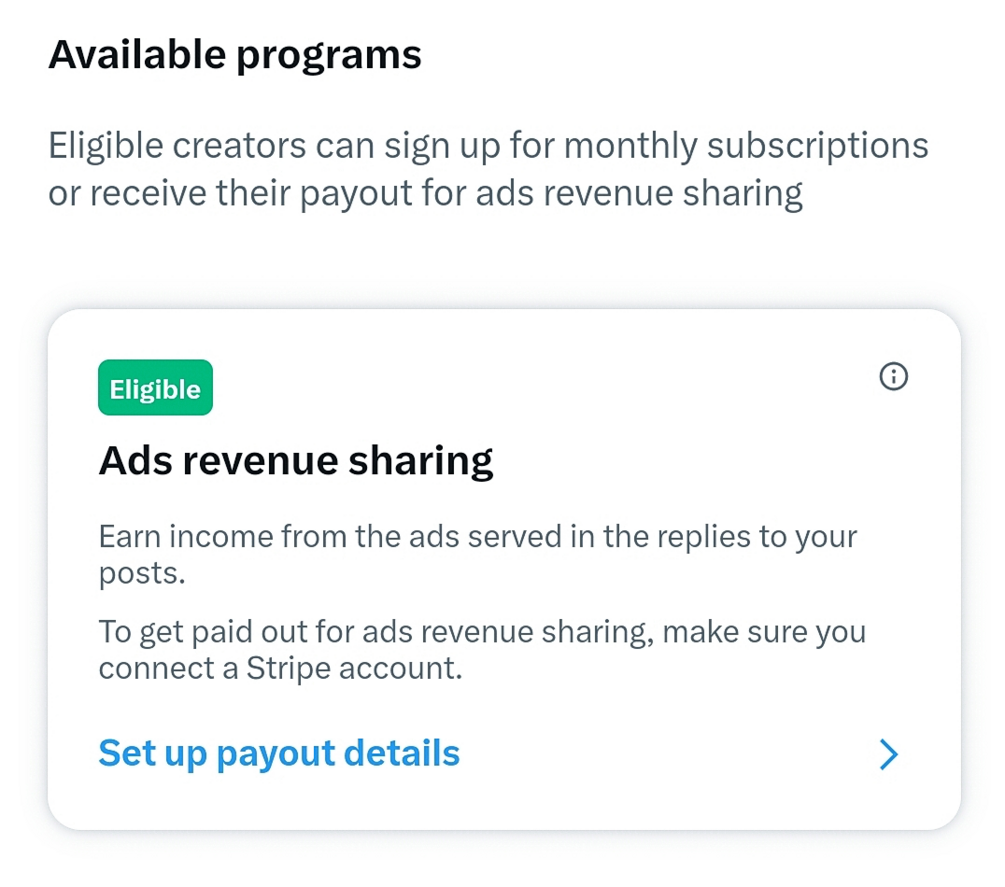Click the green Eligible badge
Image resolution: width=1005 pixels, height=887 pixels.
[x=155, y=389]
